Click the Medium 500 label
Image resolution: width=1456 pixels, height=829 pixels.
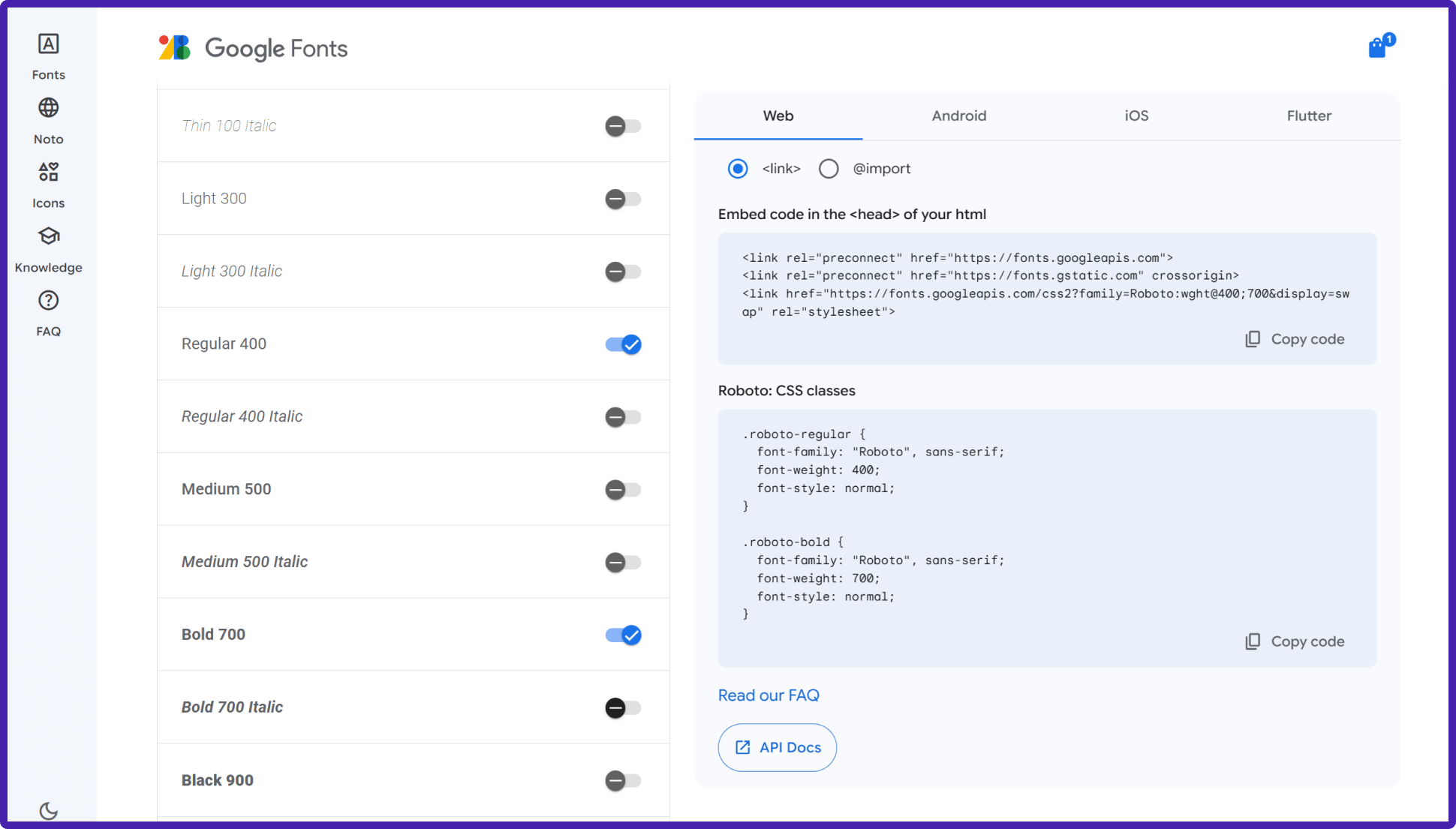point(226,489)
